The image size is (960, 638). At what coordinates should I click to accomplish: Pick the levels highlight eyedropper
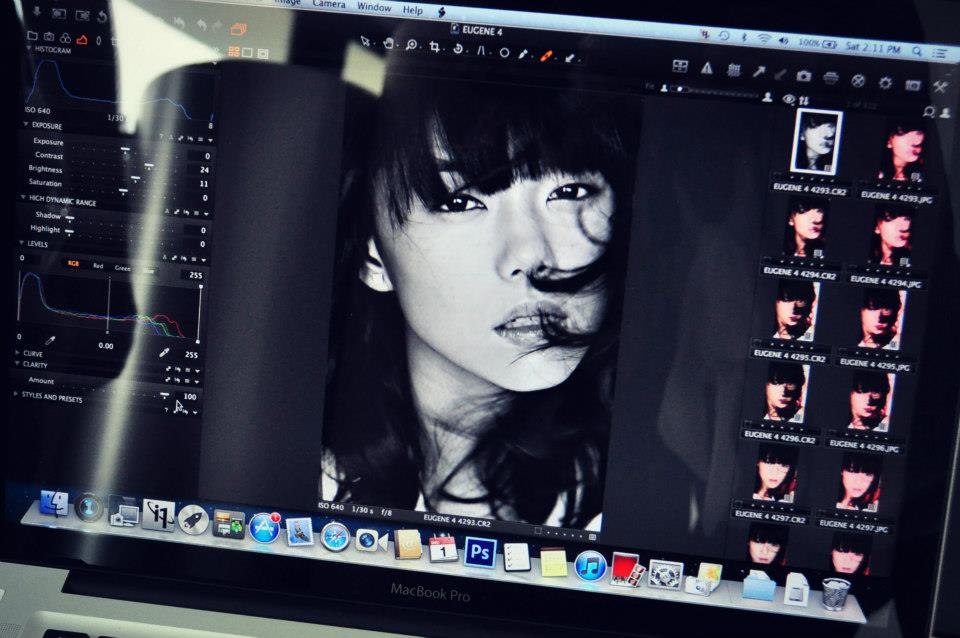(x=163, y=352)
